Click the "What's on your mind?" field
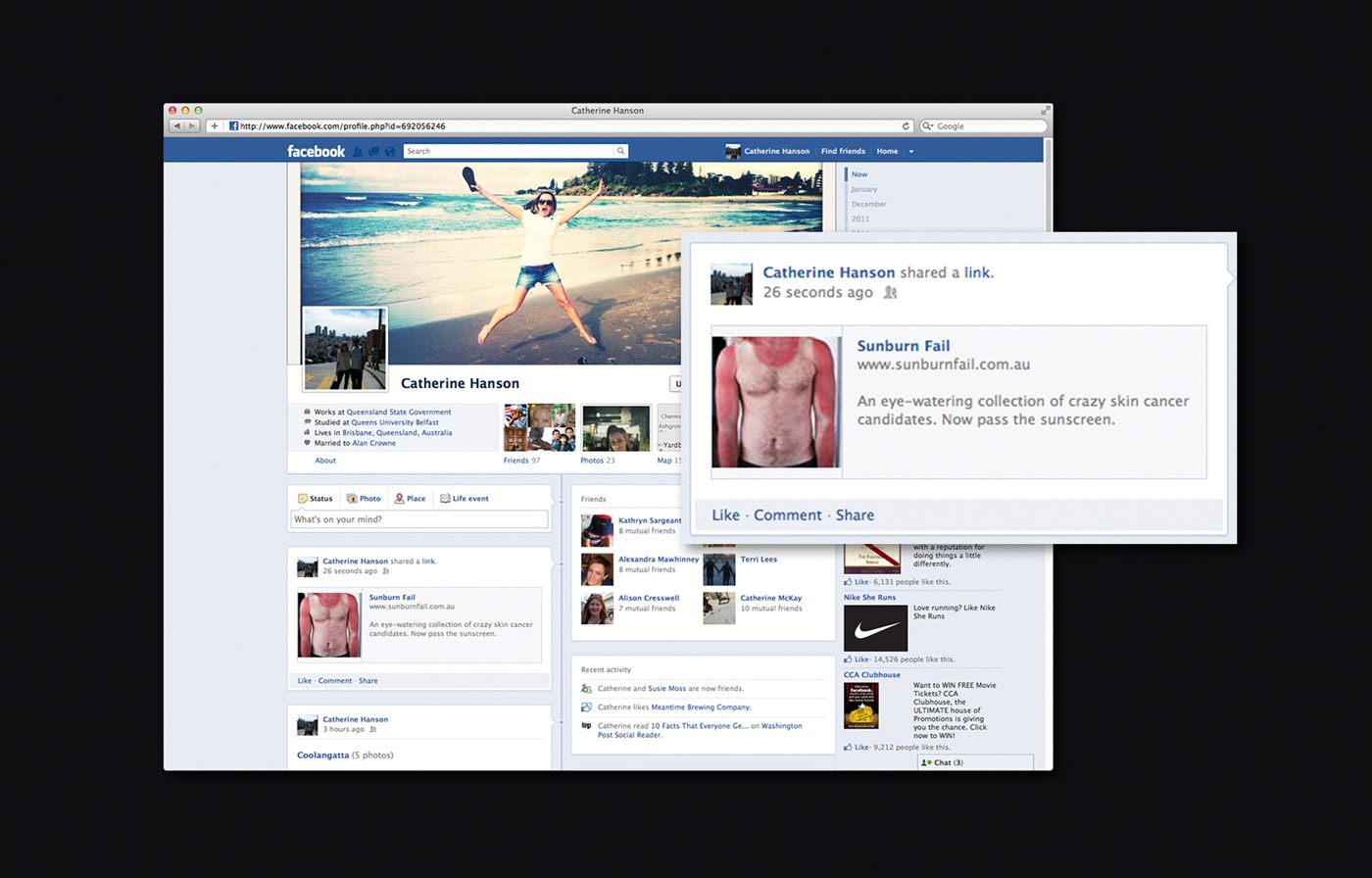 pos(419,519)
